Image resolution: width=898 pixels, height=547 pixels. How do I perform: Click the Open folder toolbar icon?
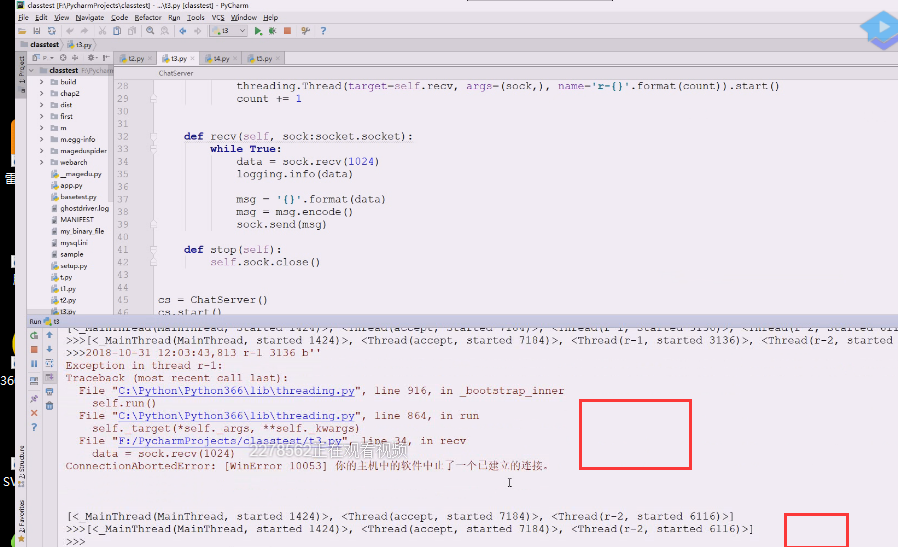click(x=22, y=31)
